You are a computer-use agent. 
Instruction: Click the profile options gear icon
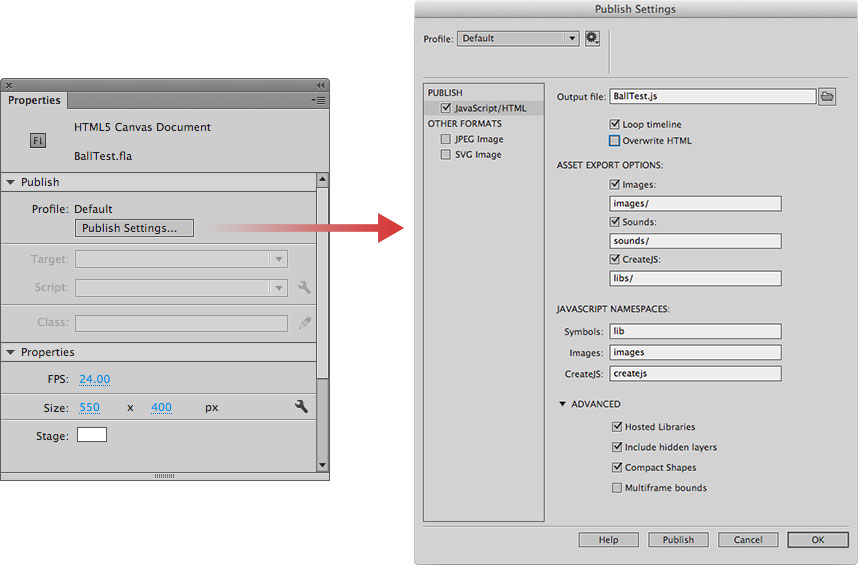[x=592, y=38]
